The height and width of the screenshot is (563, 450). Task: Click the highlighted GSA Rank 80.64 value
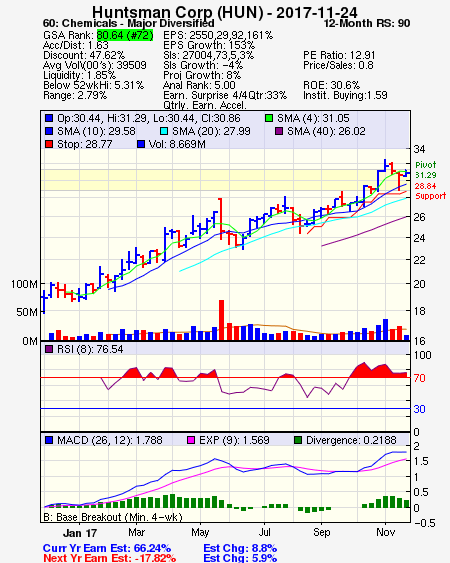point(125,35)
